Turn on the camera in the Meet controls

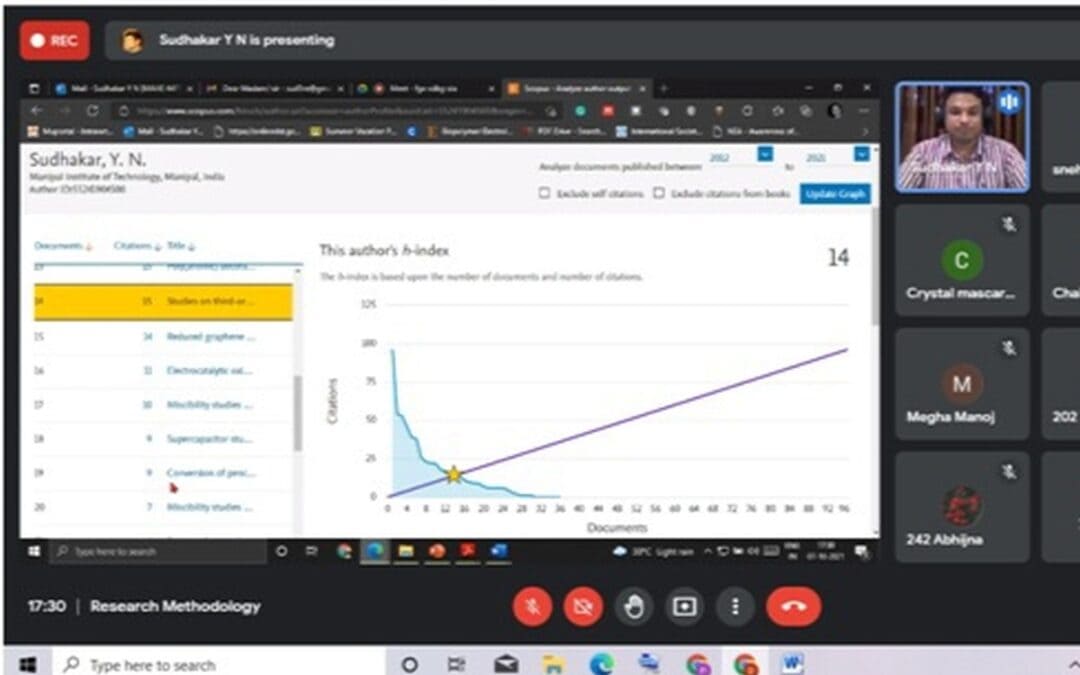point(584,606)
